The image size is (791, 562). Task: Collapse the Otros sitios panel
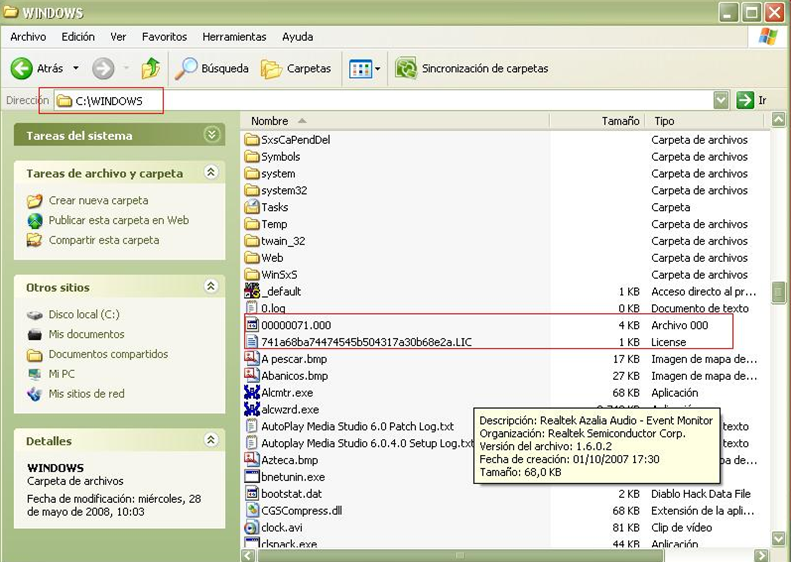pyautogui.click(x=211, y=287)
